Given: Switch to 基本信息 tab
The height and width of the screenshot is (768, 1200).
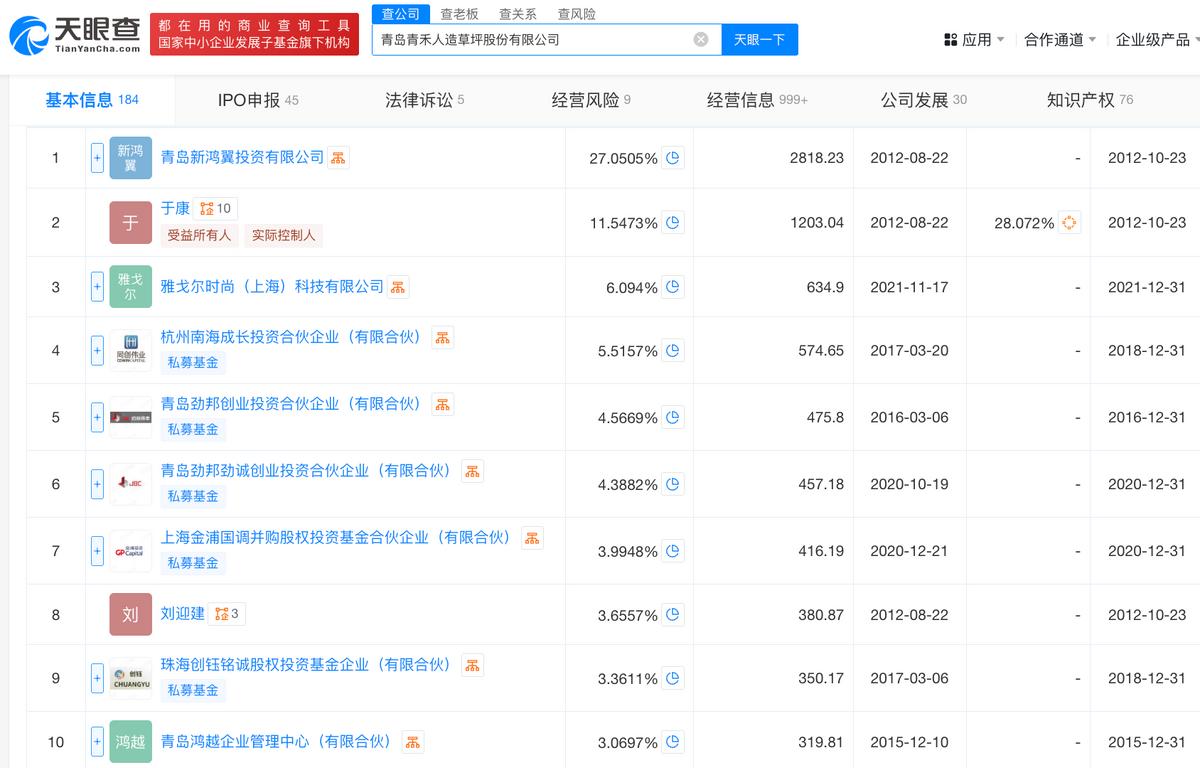Looking at the screenshot, I should (92, 100).
